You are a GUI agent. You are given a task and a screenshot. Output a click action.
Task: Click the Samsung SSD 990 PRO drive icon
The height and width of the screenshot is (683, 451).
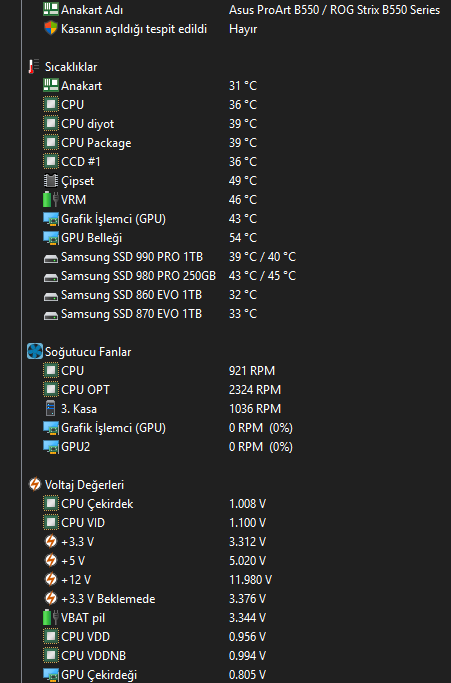click(x=51, y=259)
